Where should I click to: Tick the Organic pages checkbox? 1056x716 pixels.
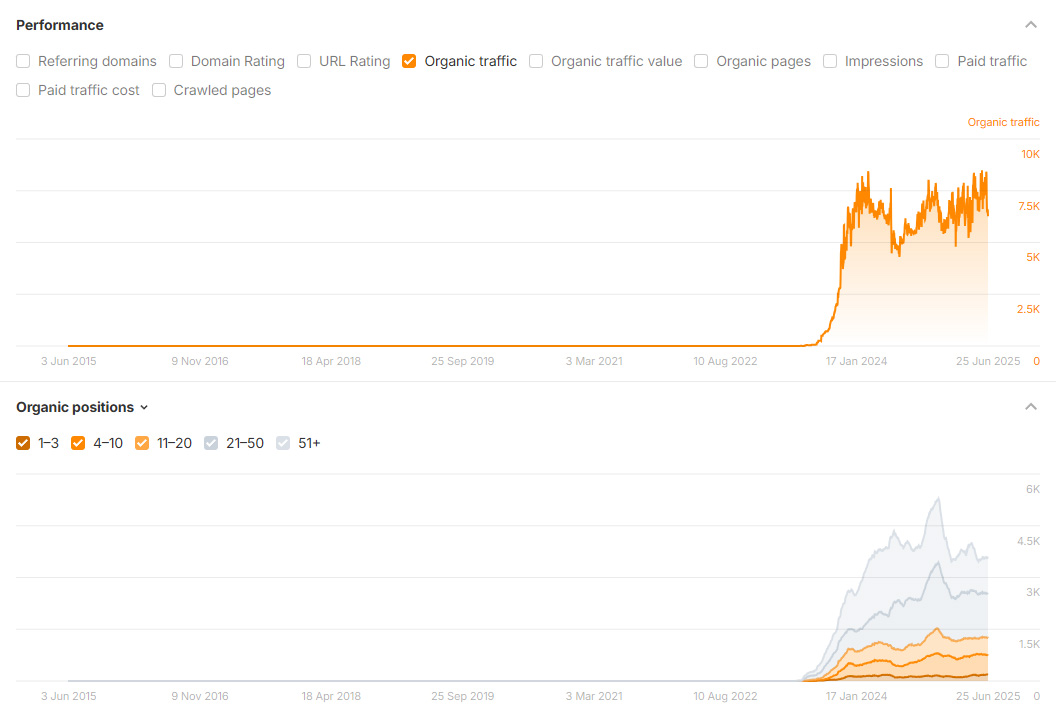701,61
